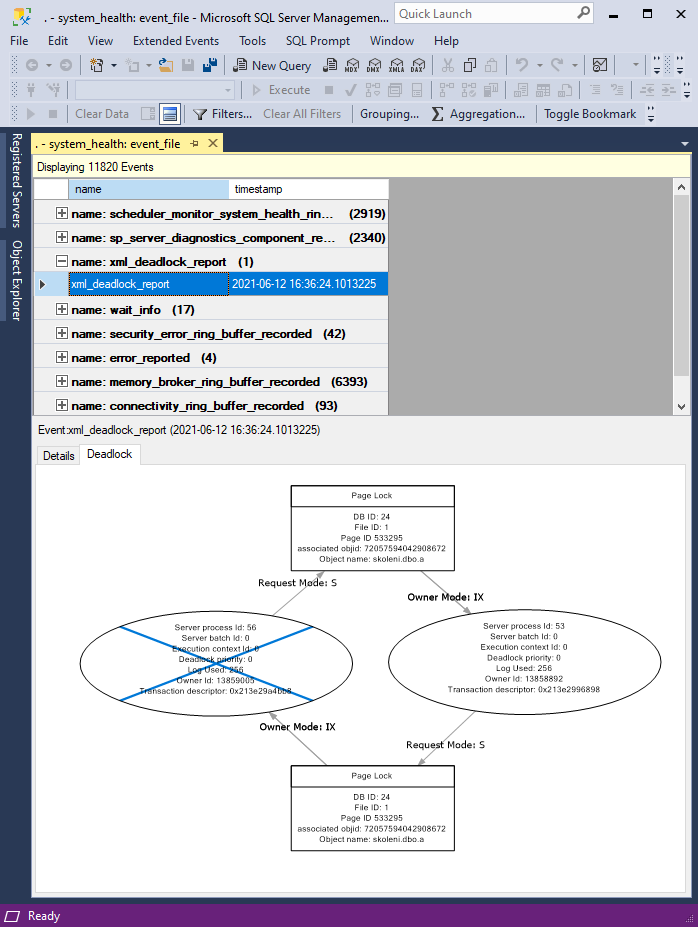Expand connectivity_ring_buffer_recorded group

click(x=61, y=405)
